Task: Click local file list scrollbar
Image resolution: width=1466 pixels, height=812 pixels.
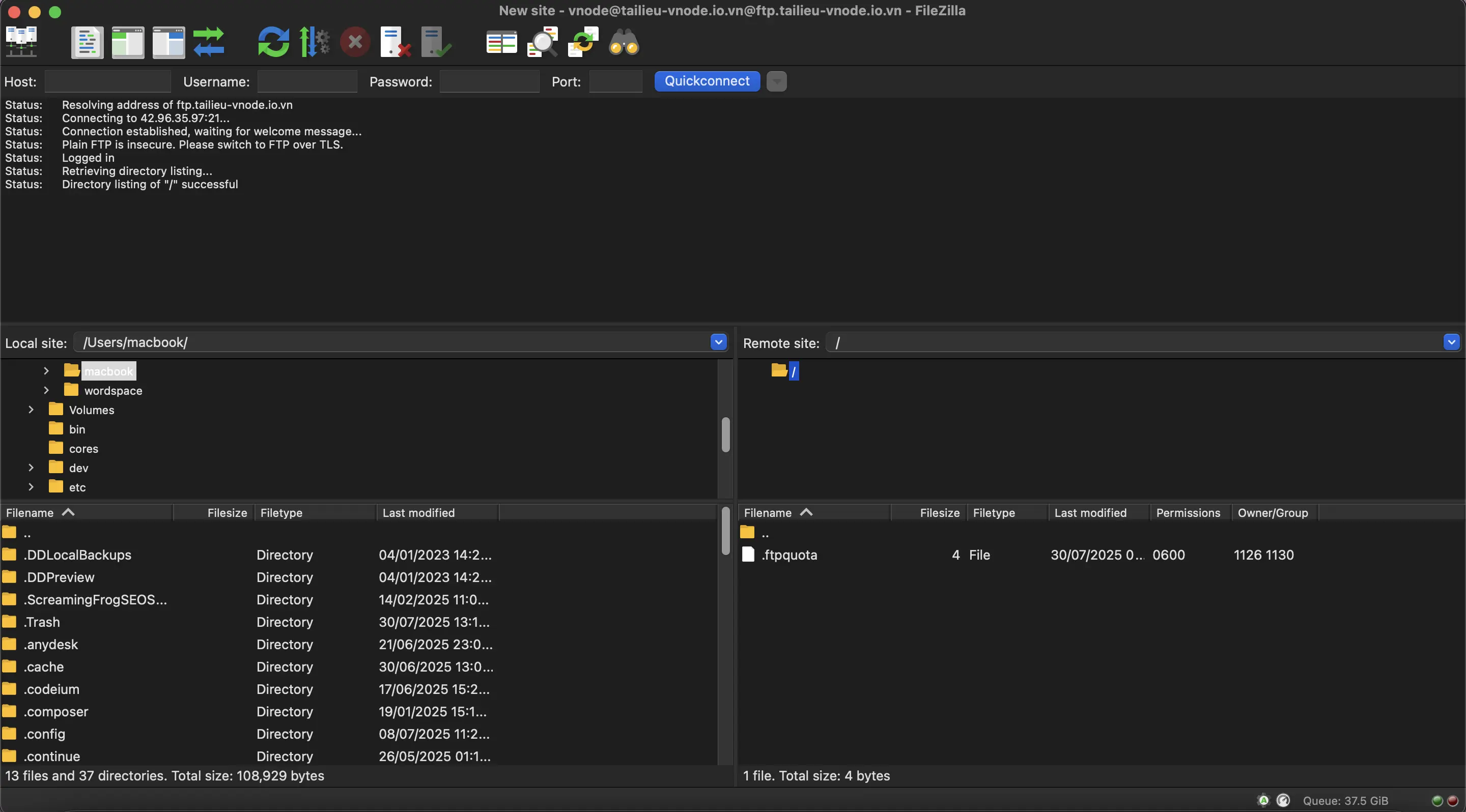Action: [x=725, y=531]
